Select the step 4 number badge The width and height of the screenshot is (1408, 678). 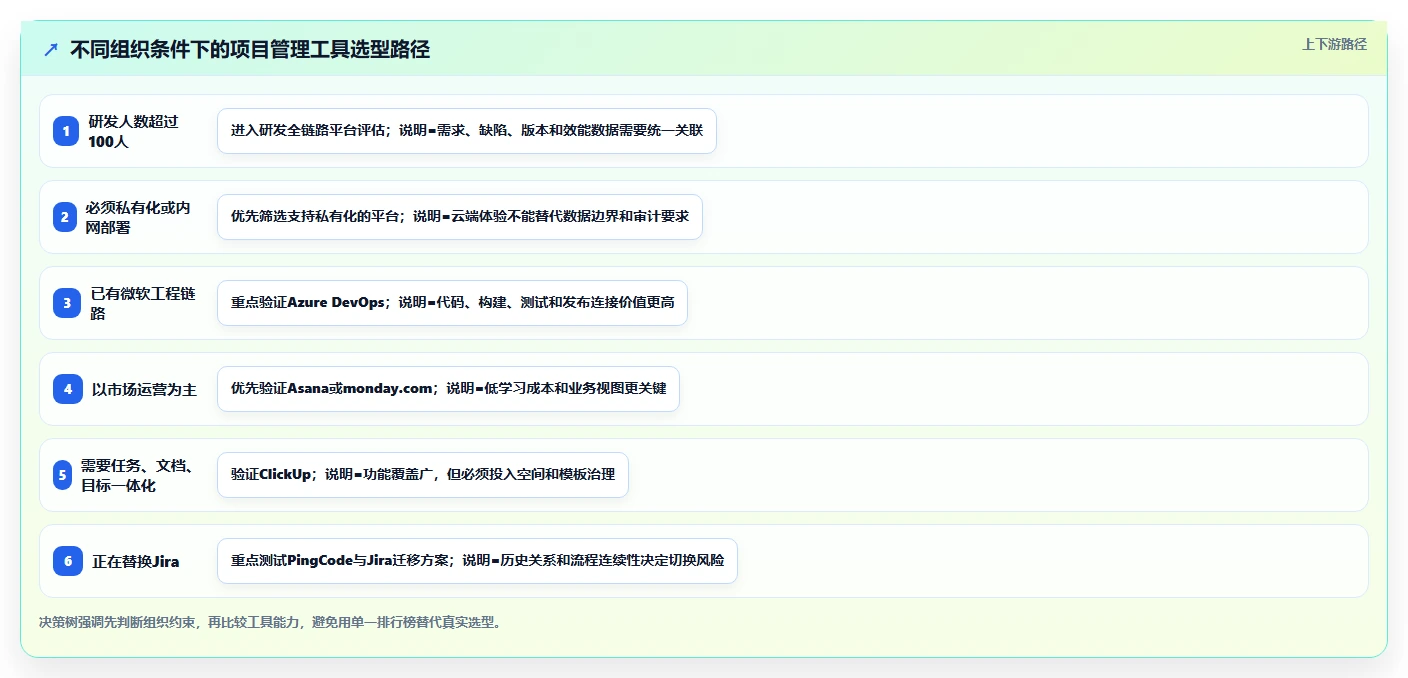pyautogui.click(x=66, y=389)
